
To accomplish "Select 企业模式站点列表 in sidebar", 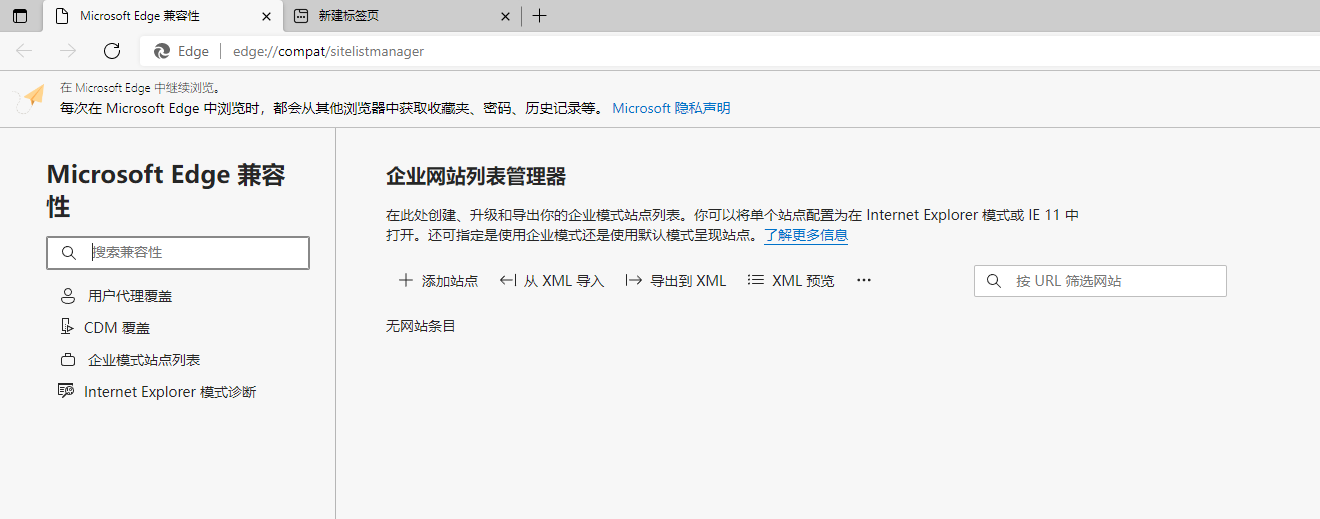I will (144, 360).
